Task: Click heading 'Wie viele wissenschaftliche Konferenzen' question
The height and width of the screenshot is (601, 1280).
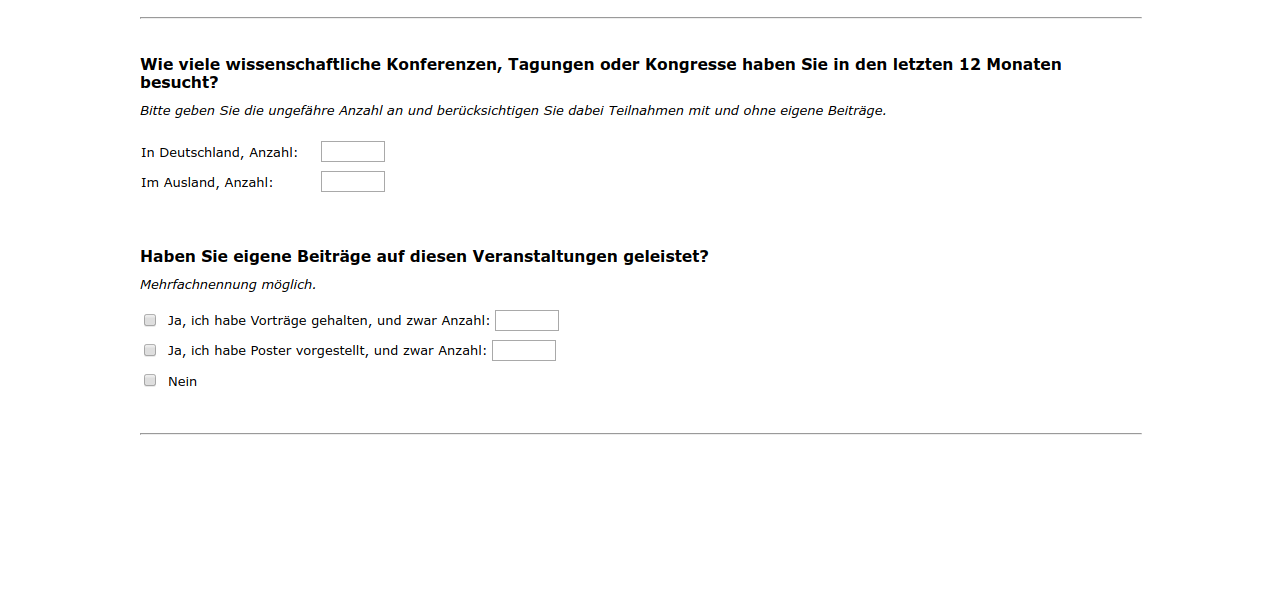Action: (601, 73)
